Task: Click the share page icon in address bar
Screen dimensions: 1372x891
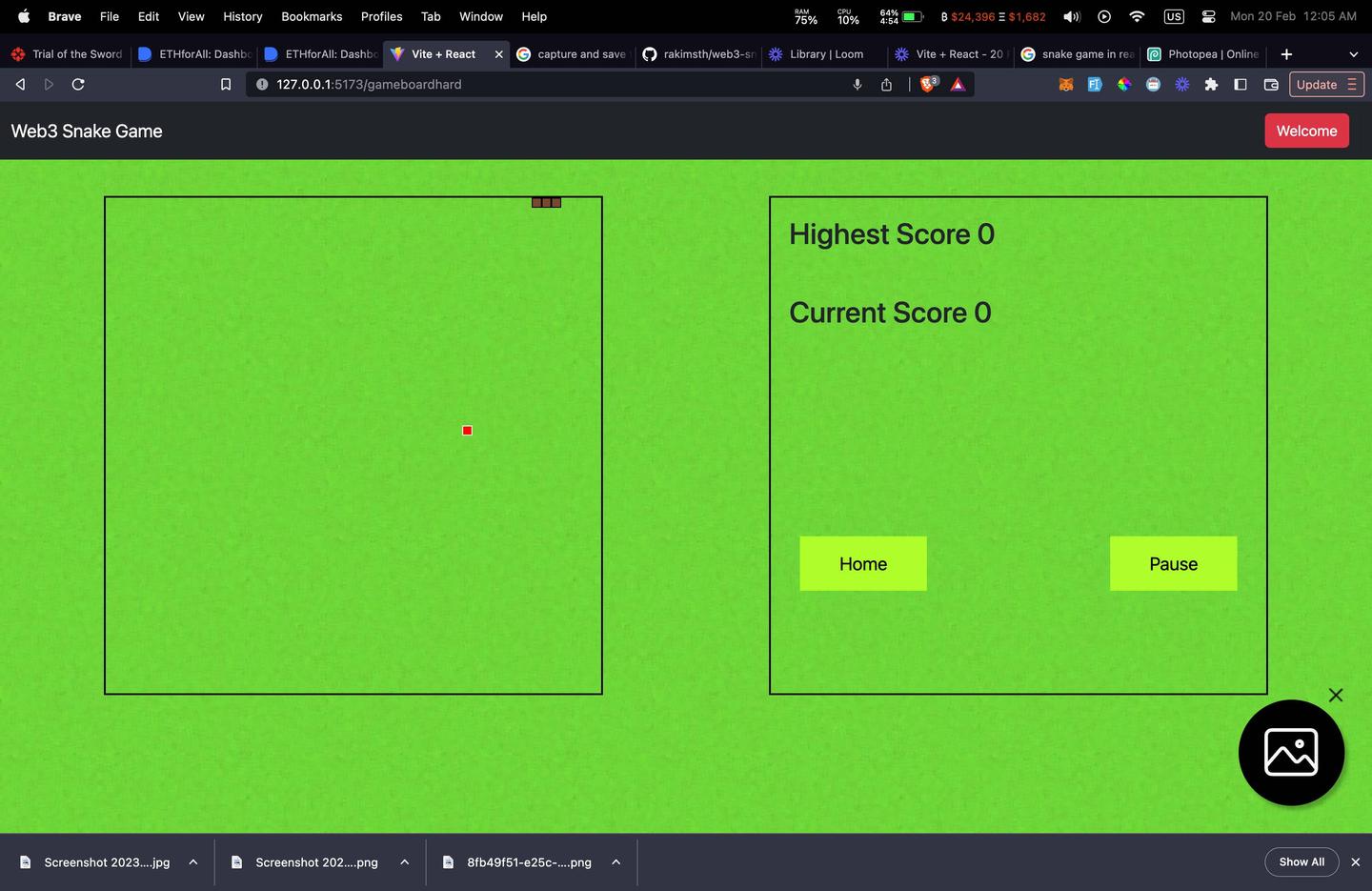Action: point(886,85)
